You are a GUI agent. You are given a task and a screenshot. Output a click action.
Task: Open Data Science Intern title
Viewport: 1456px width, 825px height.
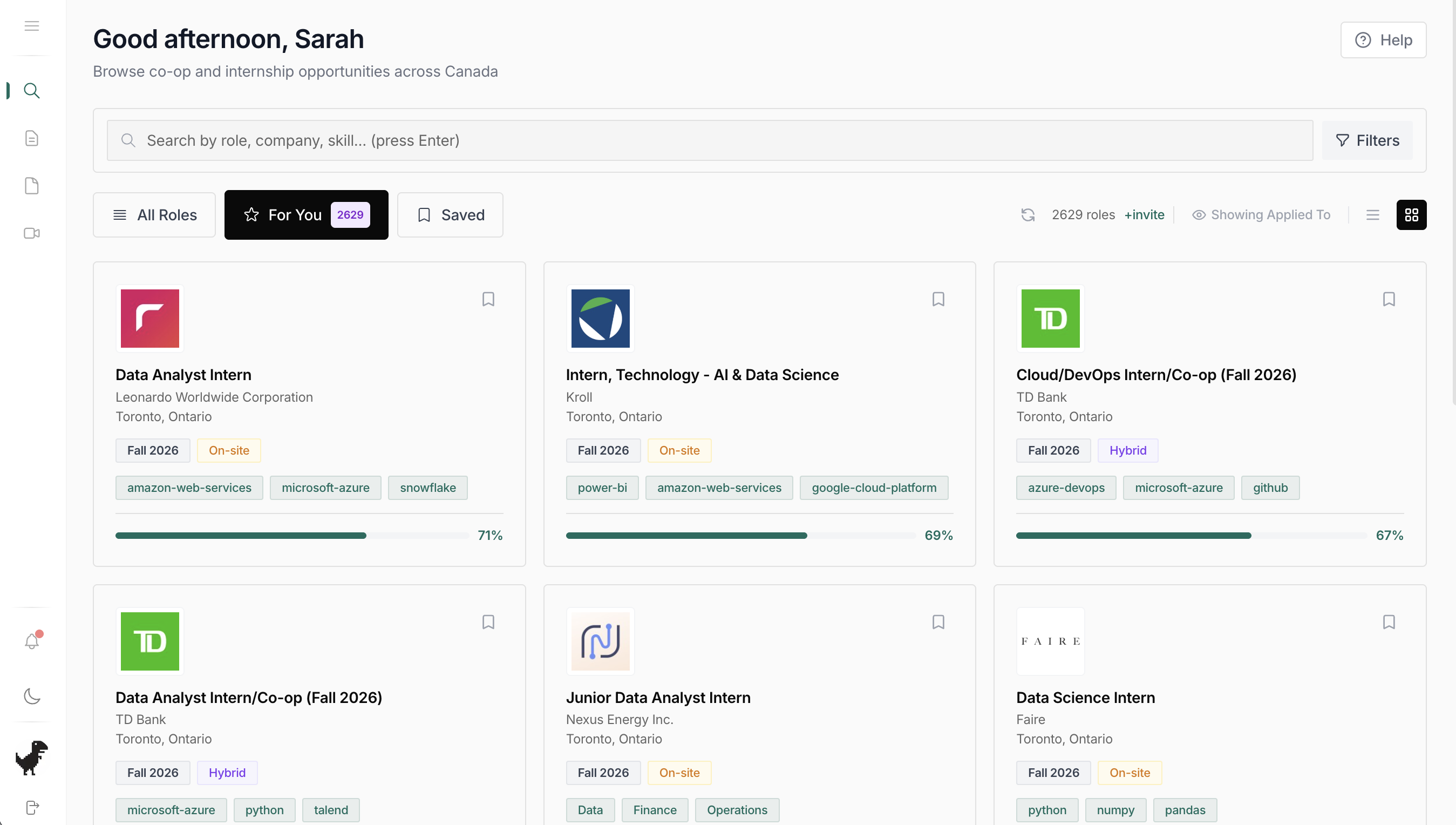[1086, 698]
